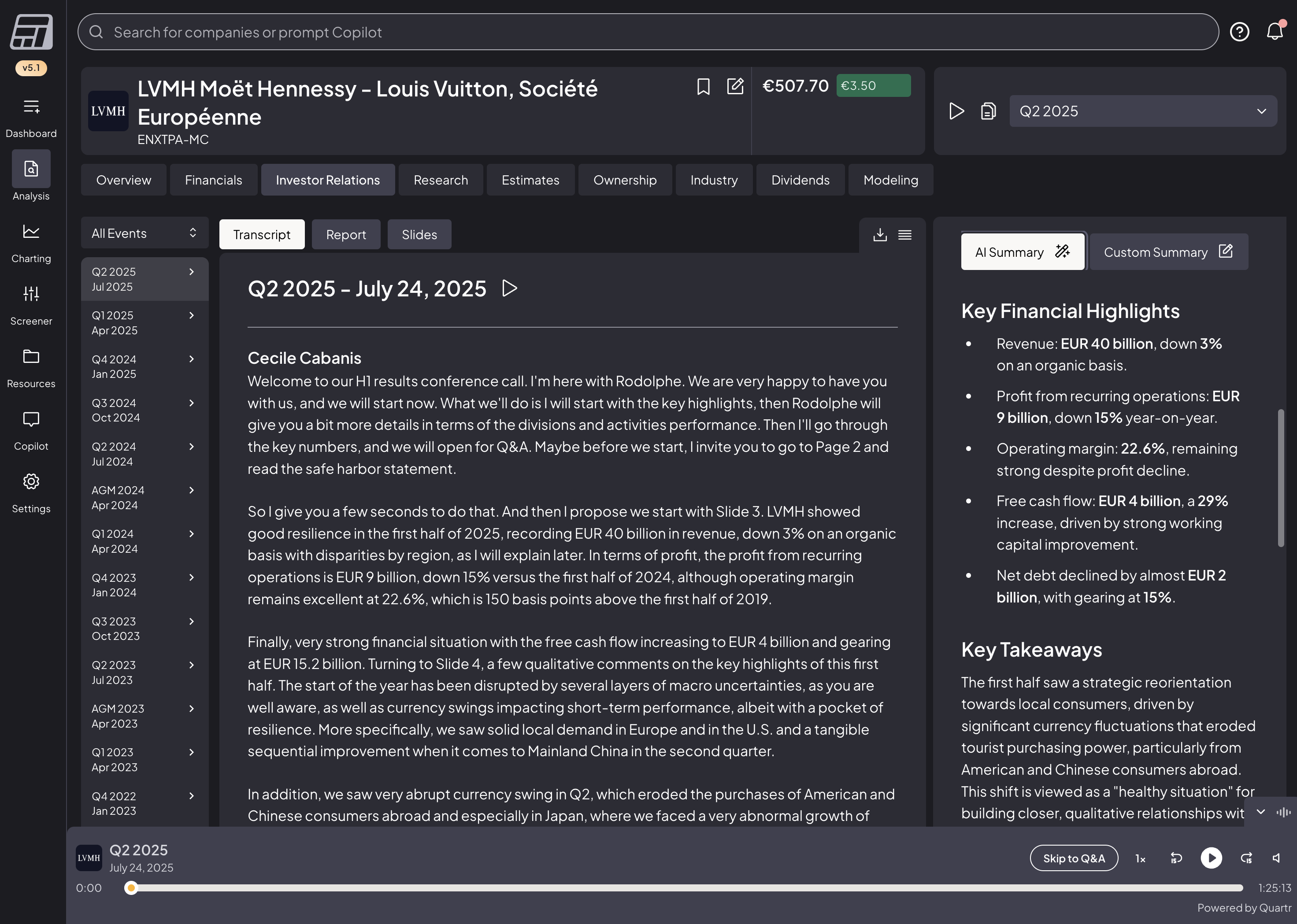Toggle the transcript text layout lines icon

point(905,234)
